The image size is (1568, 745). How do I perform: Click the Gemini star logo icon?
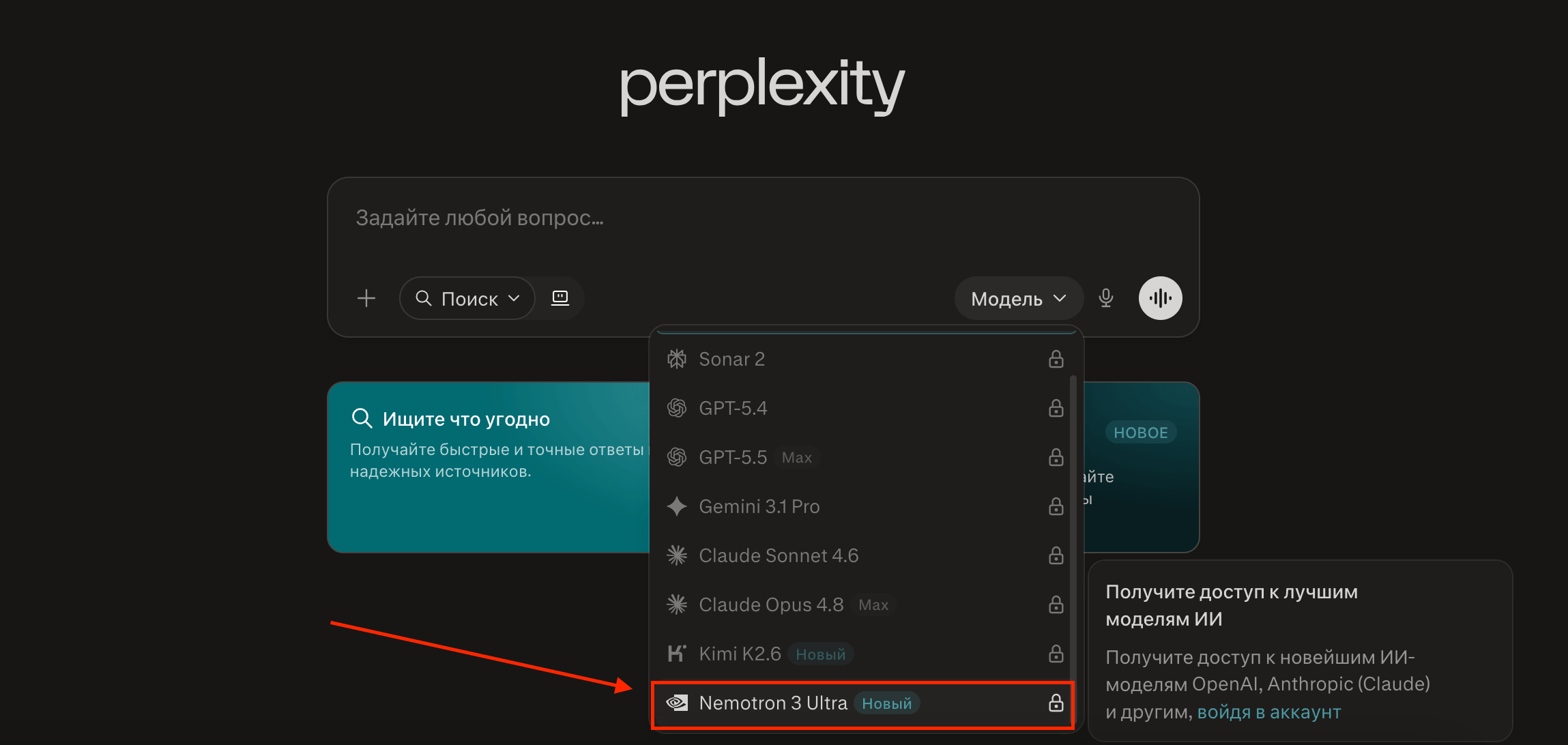[x=677, y=506]
